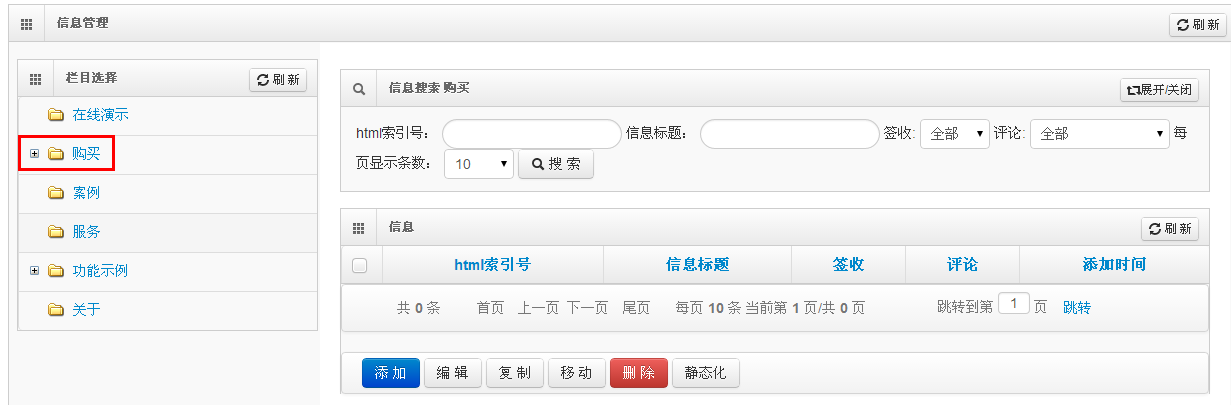Sort by html索引号 column header
Image resolution: width=1231 pixels, height=405 pixels.
[492, 265]
